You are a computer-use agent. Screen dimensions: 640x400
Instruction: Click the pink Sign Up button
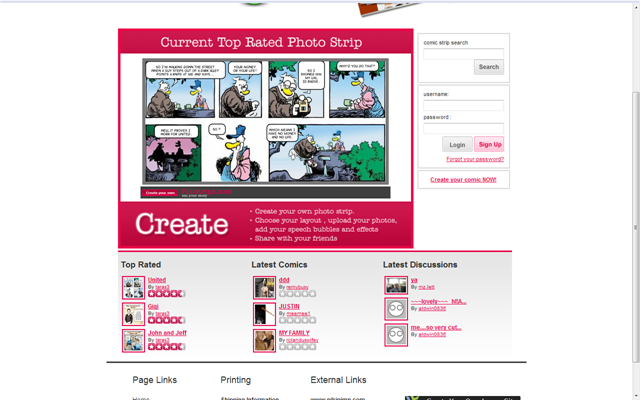click(x=489, y=144)
